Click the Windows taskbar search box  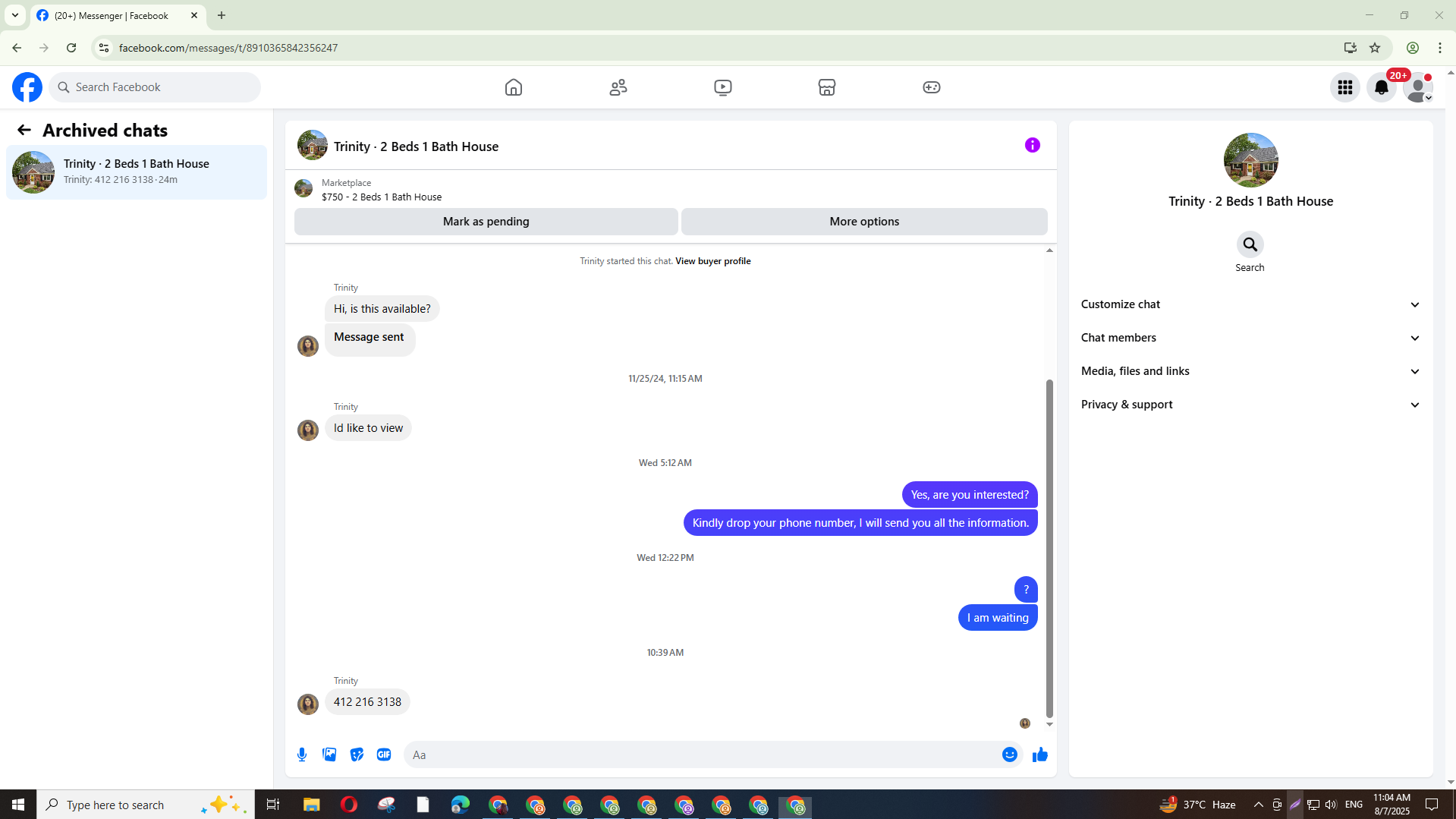[x=144, y=805]
